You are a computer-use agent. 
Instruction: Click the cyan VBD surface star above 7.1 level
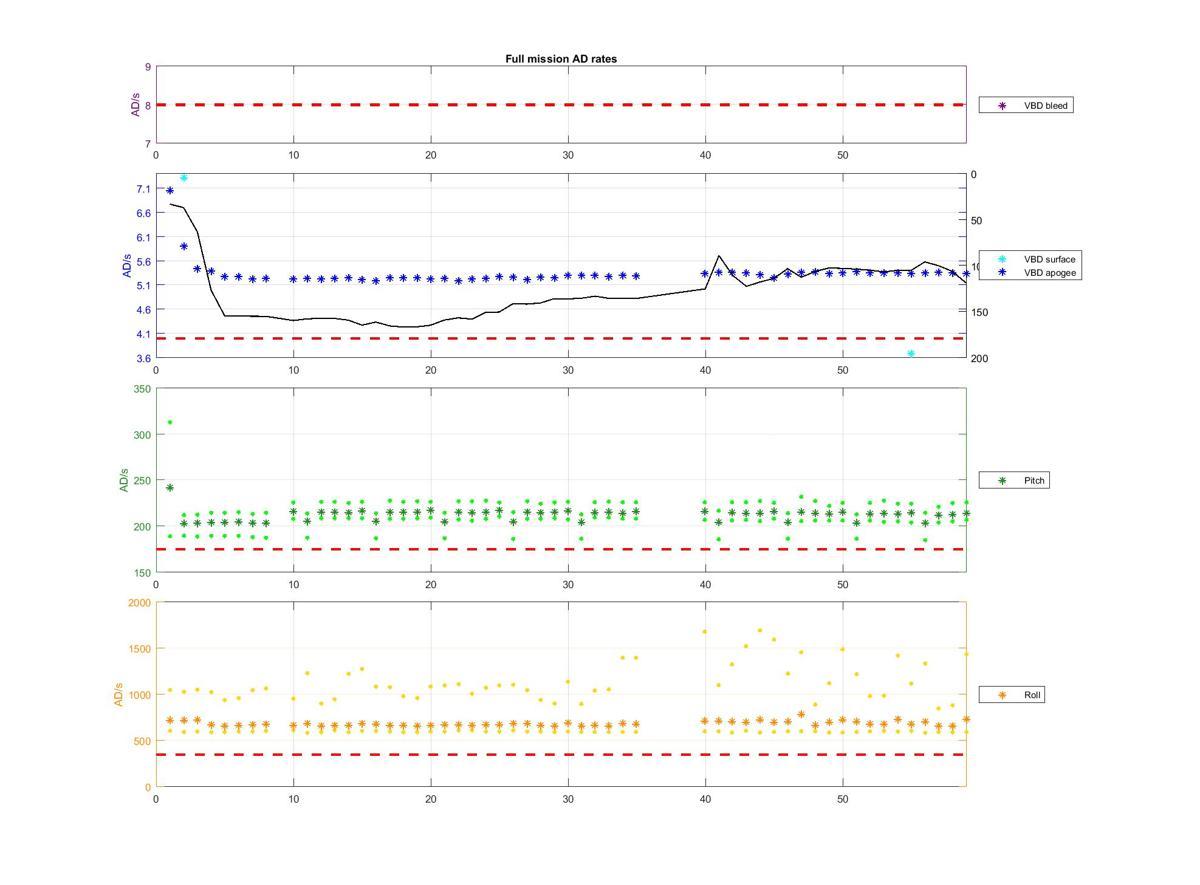tap(184, 178)
